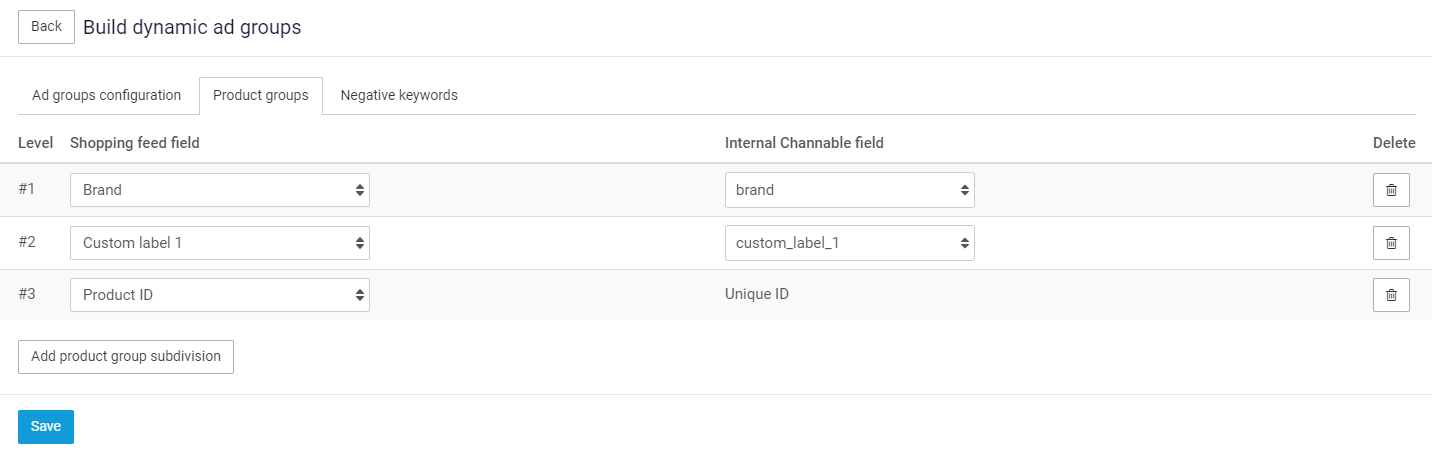The height and width of the screenshot is (457, 1432).
Task: Open the internal field dropdown showing brand
Action: coord(849,190)
